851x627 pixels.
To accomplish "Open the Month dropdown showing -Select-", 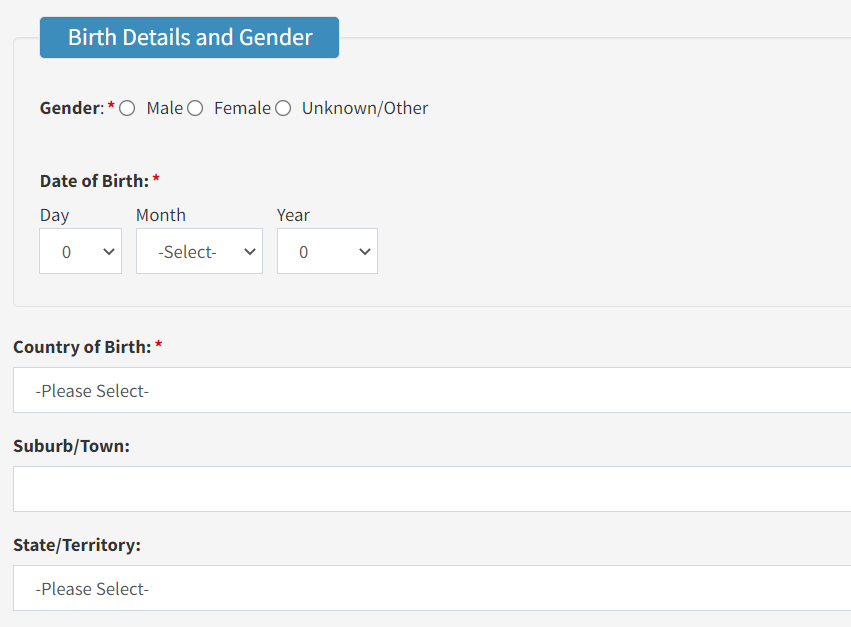I will (x=199, y=251).
